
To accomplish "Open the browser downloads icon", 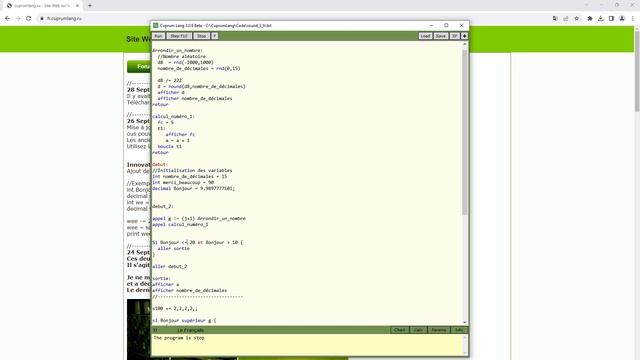I will point(600,18).
